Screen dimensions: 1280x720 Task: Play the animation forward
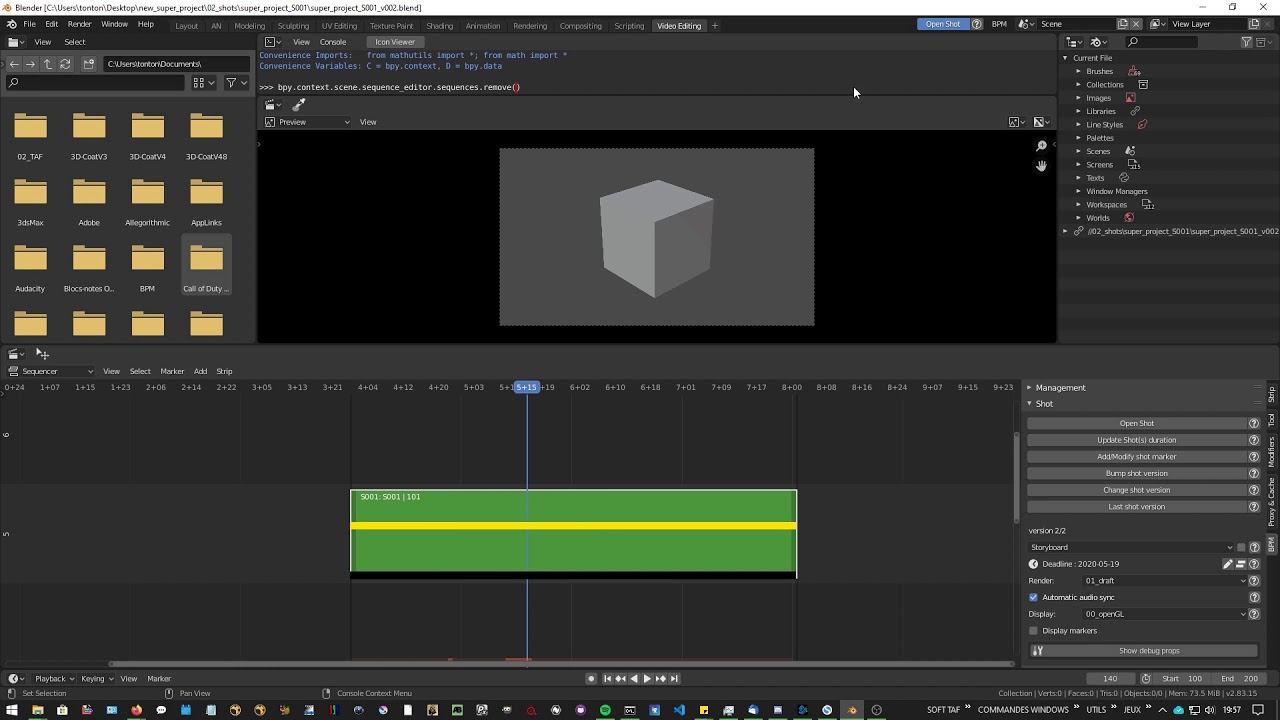[647, 679]
